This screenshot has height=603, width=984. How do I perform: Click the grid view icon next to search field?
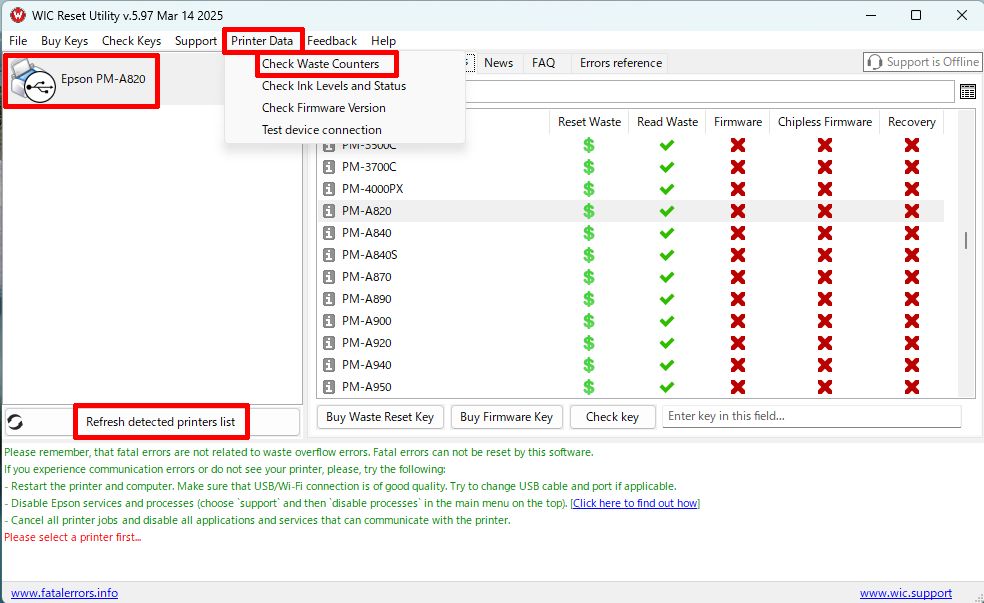pyautogui.click(x=967, y=92)
